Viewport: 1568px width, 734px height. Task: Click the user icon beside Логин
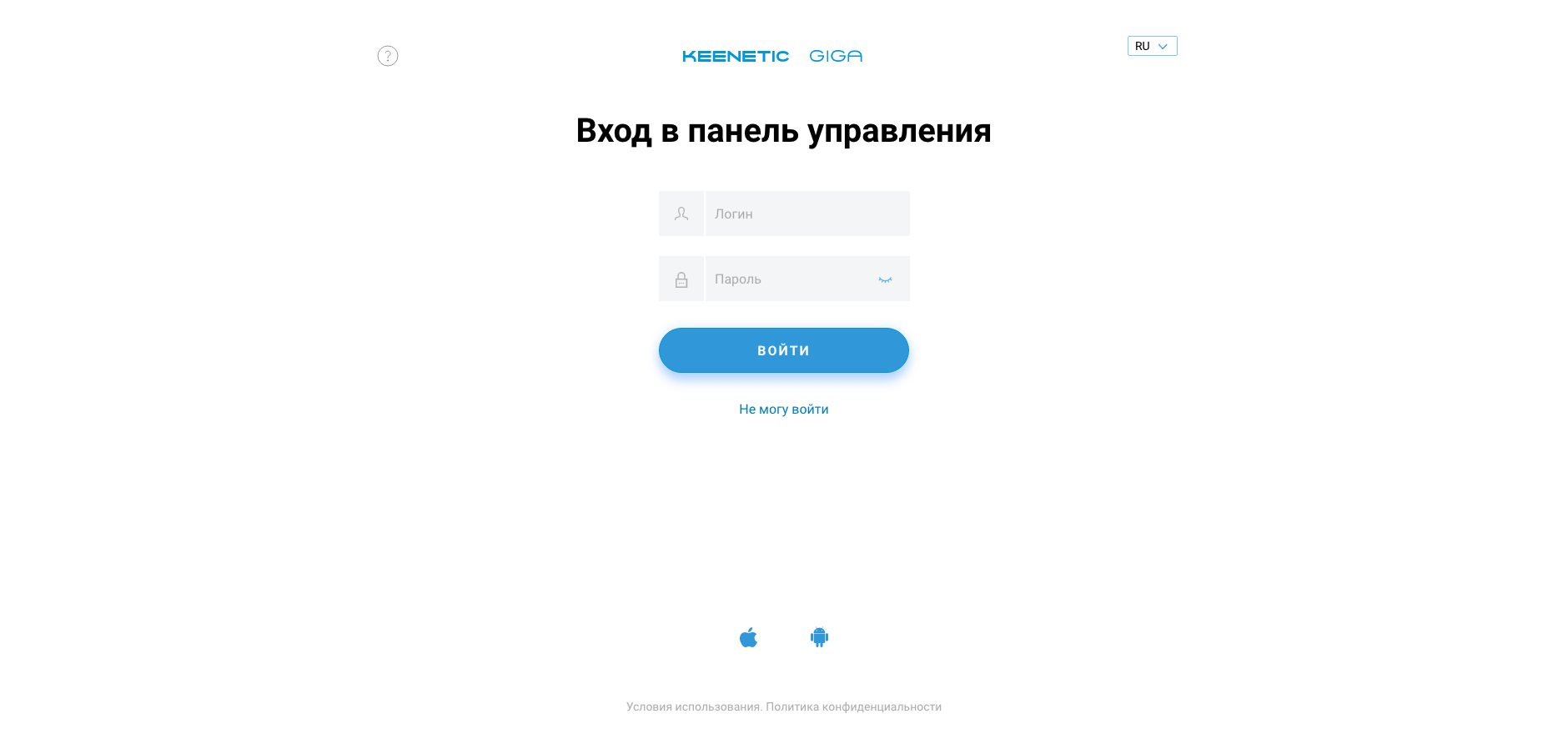[681, 214]
